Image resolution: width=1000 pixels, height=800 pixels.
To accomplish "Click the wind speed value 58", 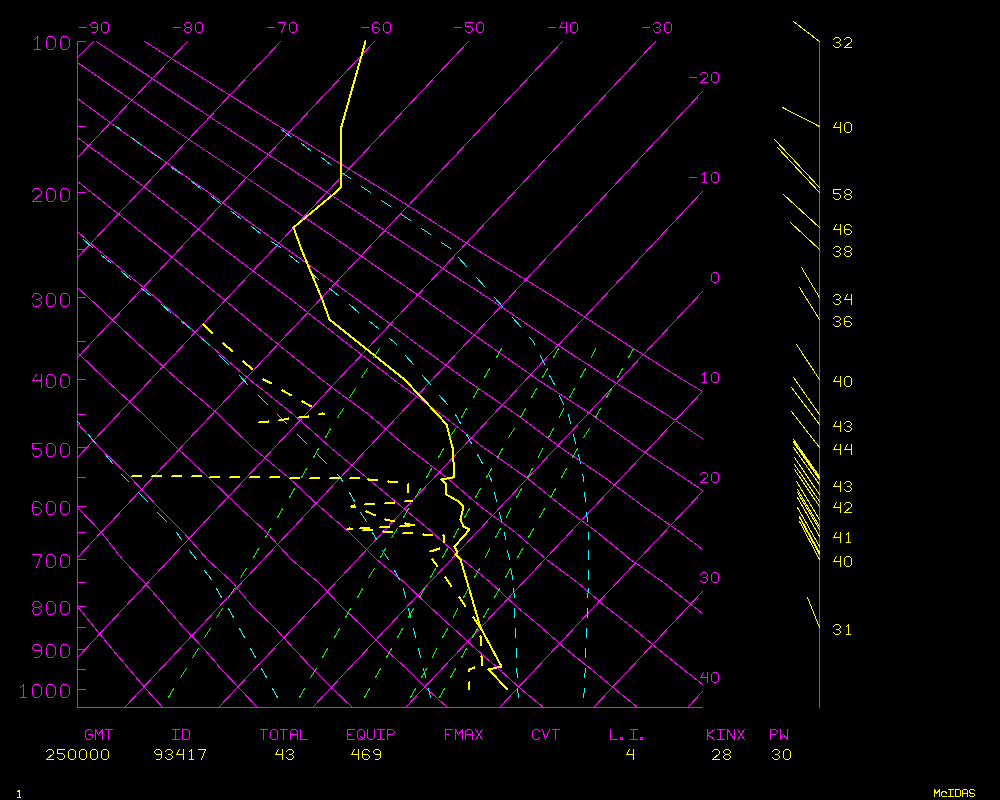I will [842, 194].
